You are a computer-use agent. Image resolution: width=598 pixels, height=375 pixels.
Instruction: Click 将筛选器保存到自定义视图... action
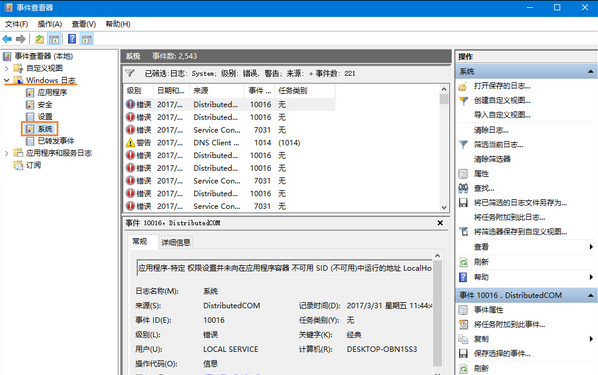pyautogui.click(x=520, y=232)
